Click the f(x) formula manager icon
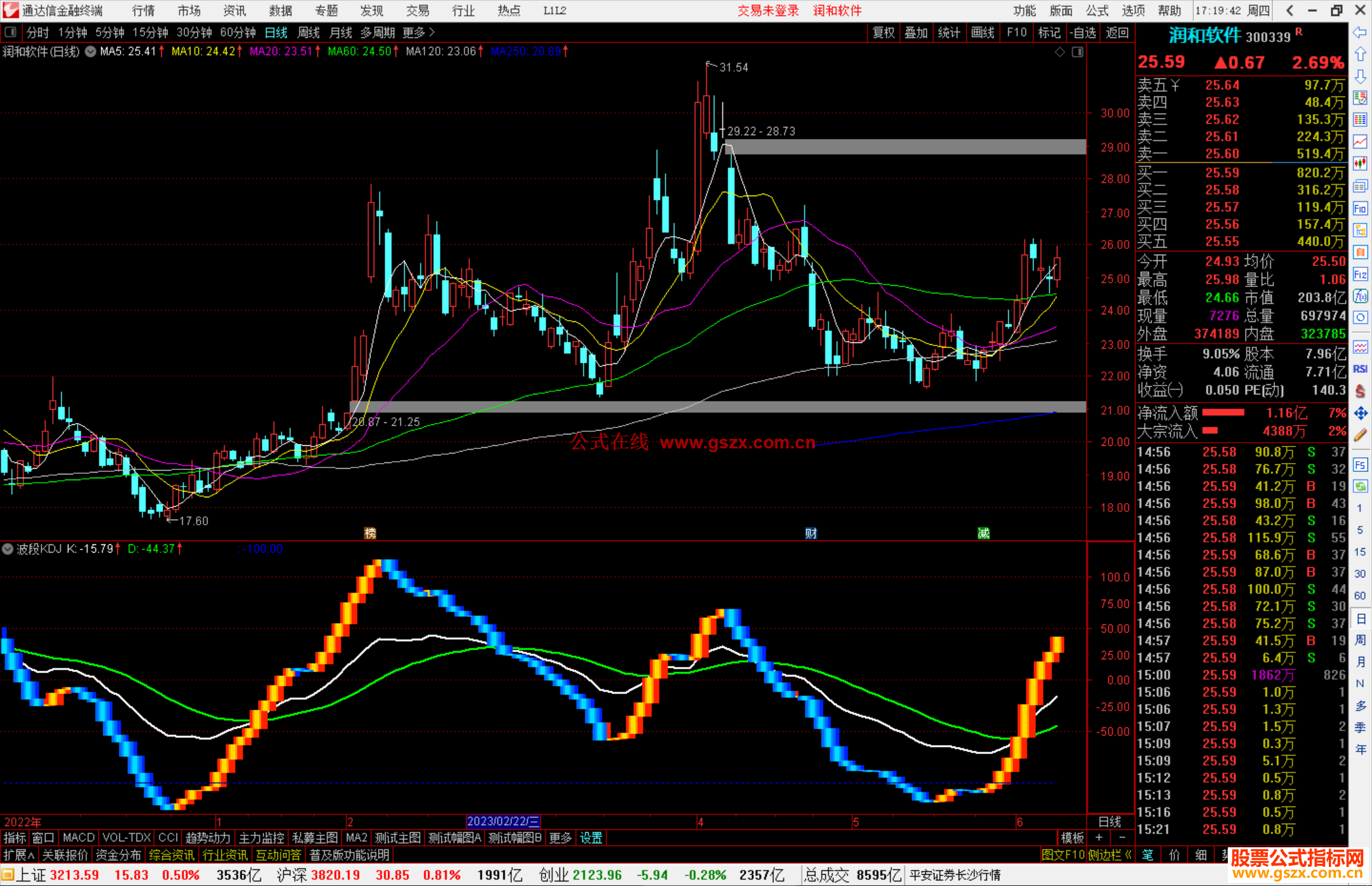 tap(1360, 296)
